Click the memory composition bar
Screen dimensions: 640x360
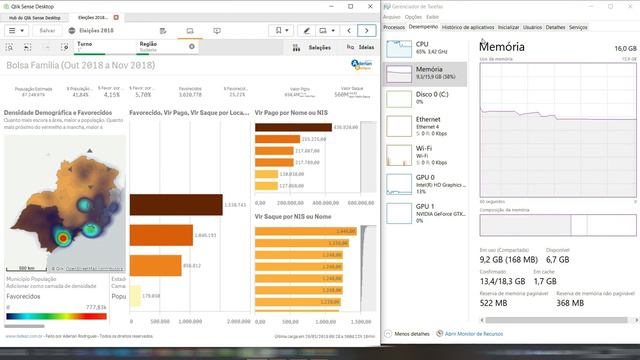[x=558, y=225]
